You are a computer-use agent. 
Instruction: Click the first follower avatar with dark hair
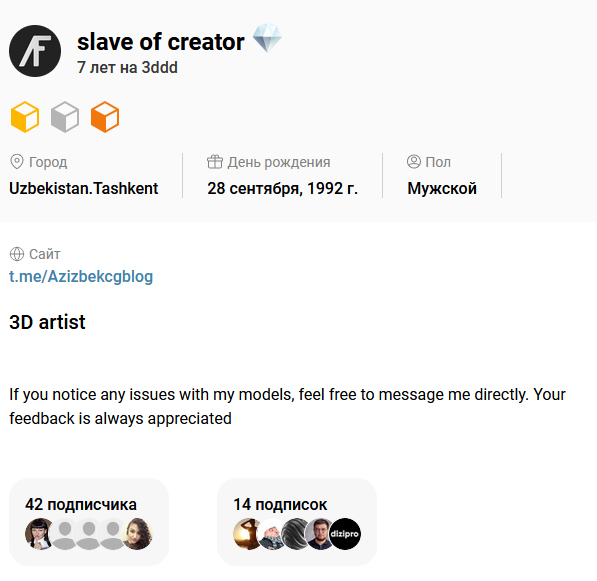38,534
